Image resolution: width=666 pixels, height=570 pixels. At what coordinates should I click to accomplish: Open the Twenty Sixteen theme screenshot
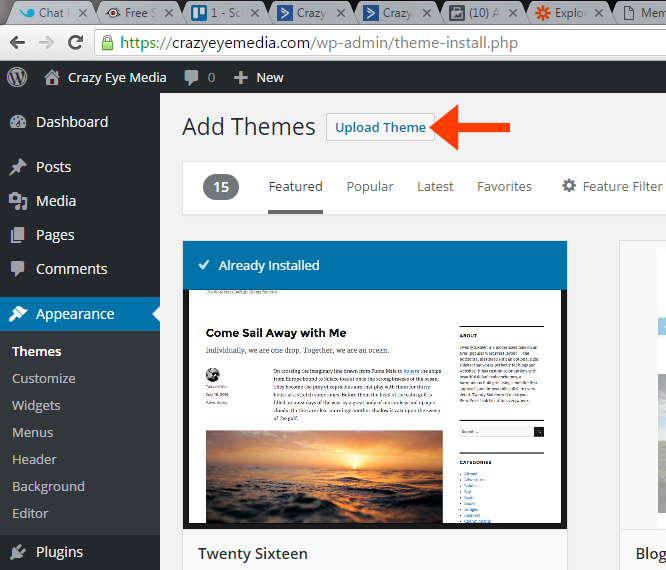coord(375,407)
